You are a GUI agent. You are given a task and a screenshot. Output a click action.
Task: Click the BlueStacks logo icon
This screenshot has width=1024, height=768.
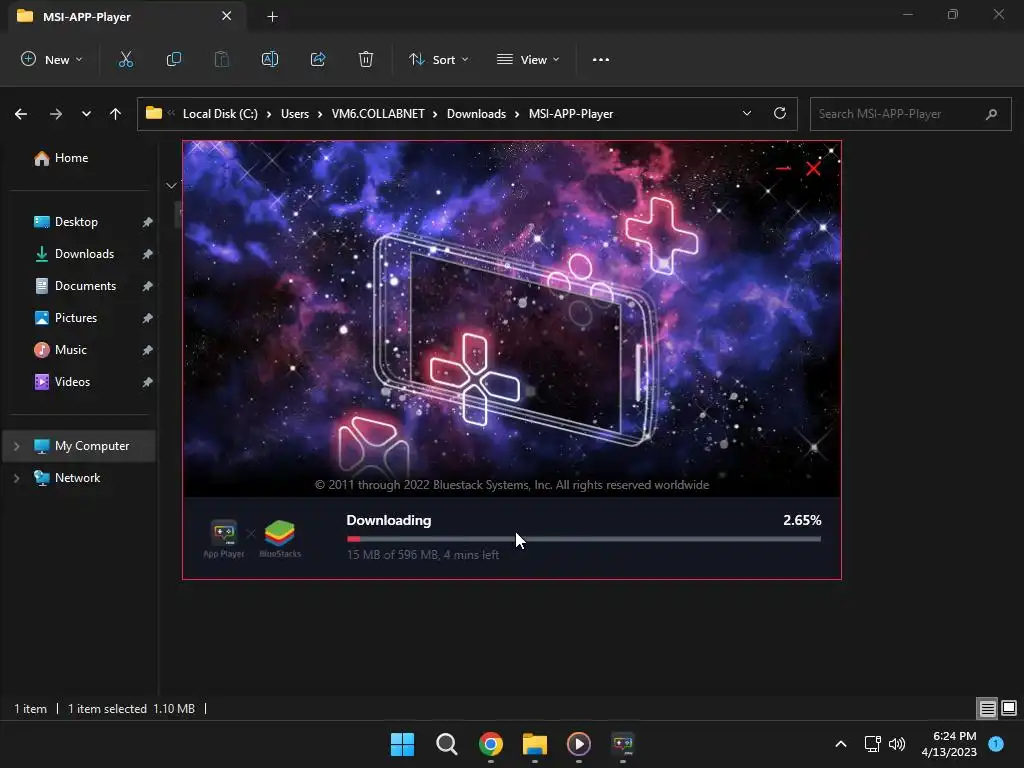[x=280, y=538]
